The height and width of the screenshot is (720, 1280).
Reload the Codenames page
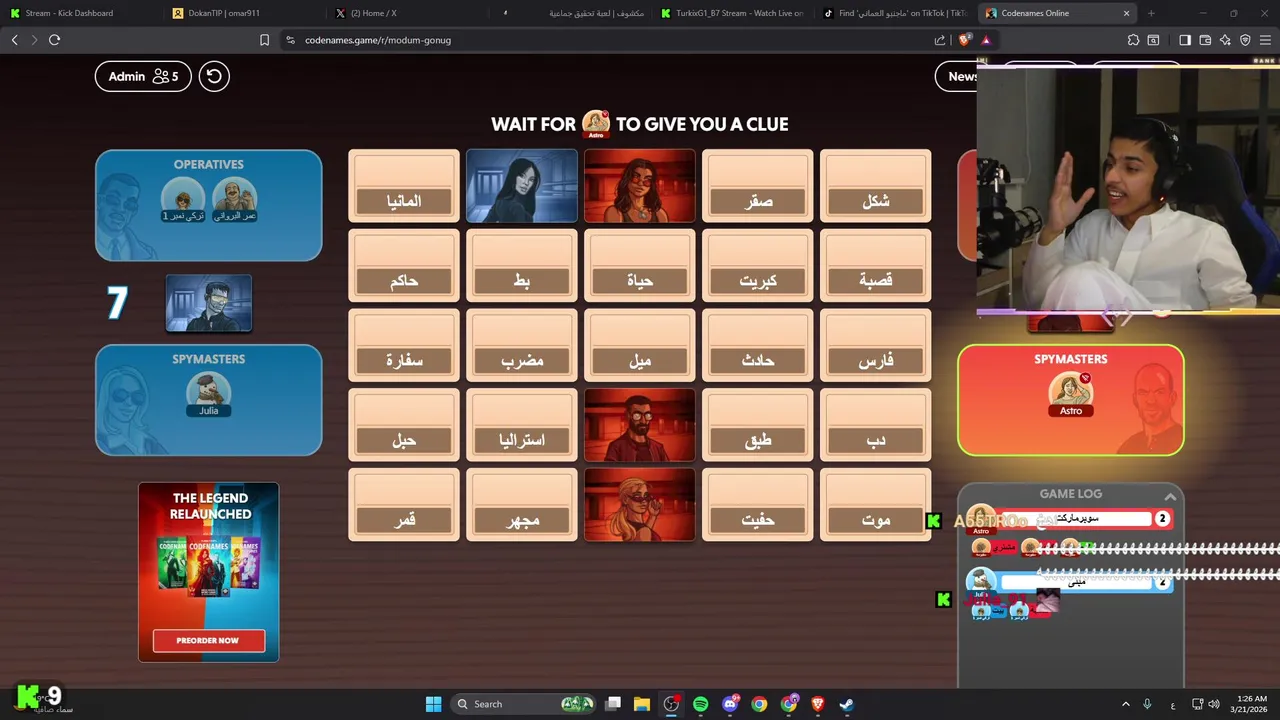pyautogui.click(x=55, y=40)
